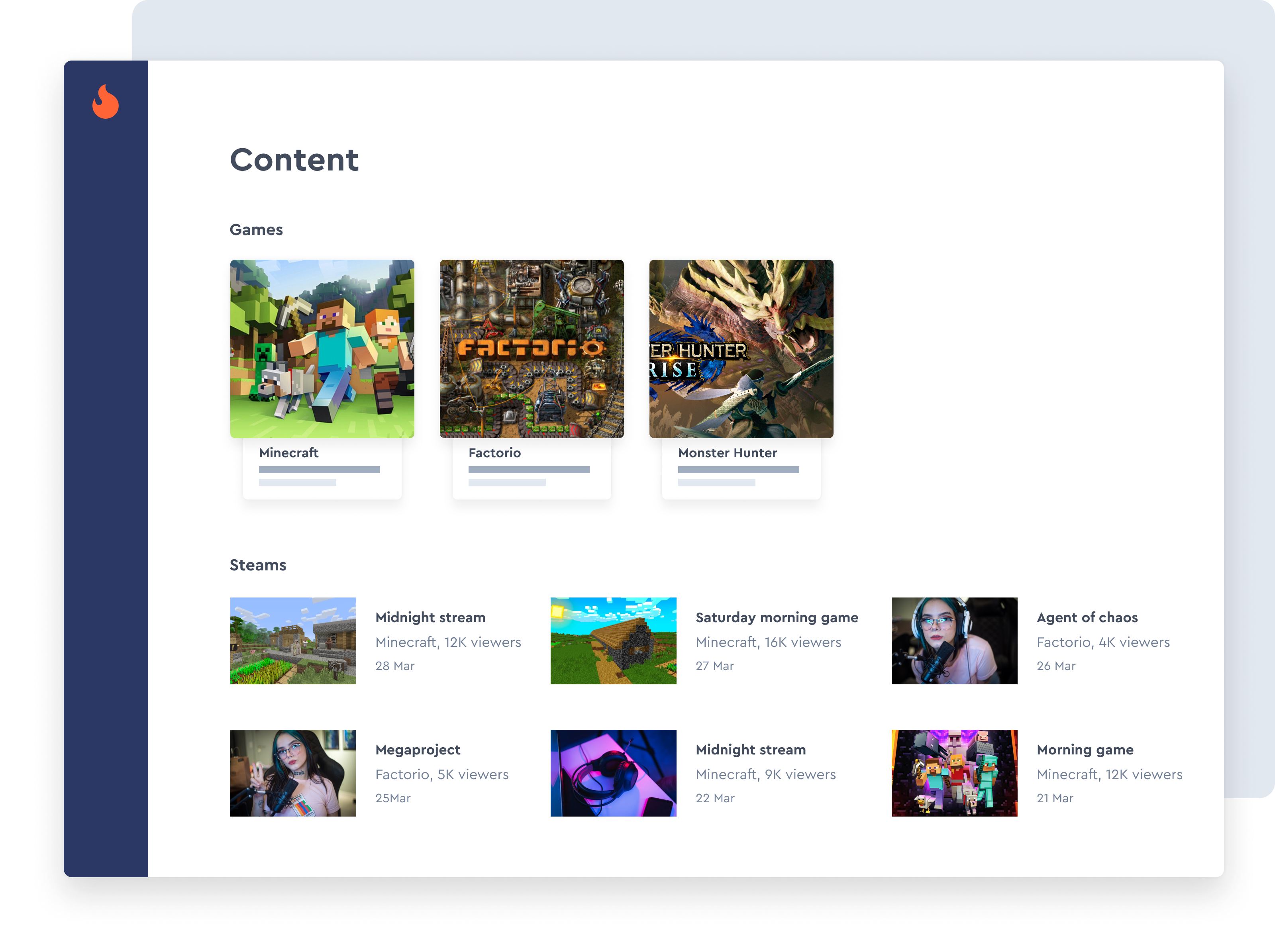The image size is (1275, 952).
Task: Select the Monster Hunter game title
Action: [728, 453]
